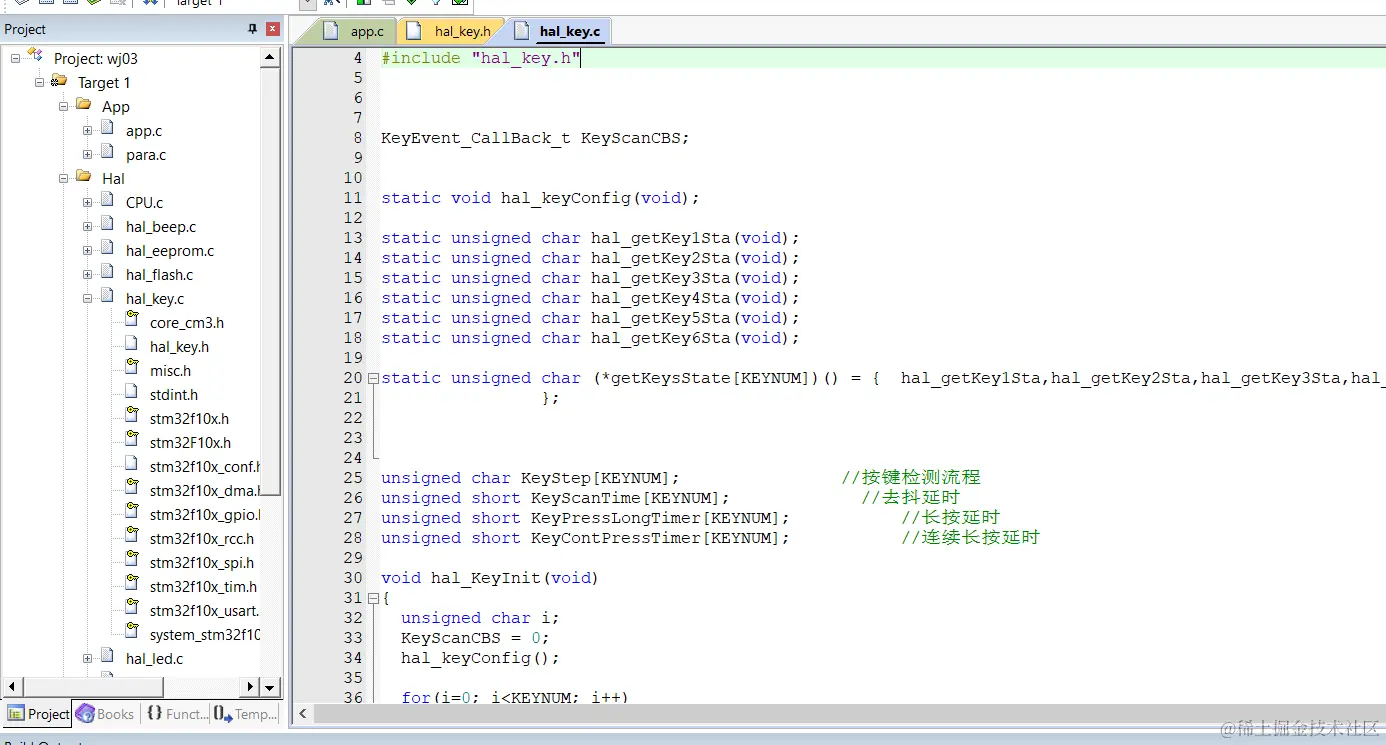
Task: Expand para.c dependencies in project tree
Action: 87,154
